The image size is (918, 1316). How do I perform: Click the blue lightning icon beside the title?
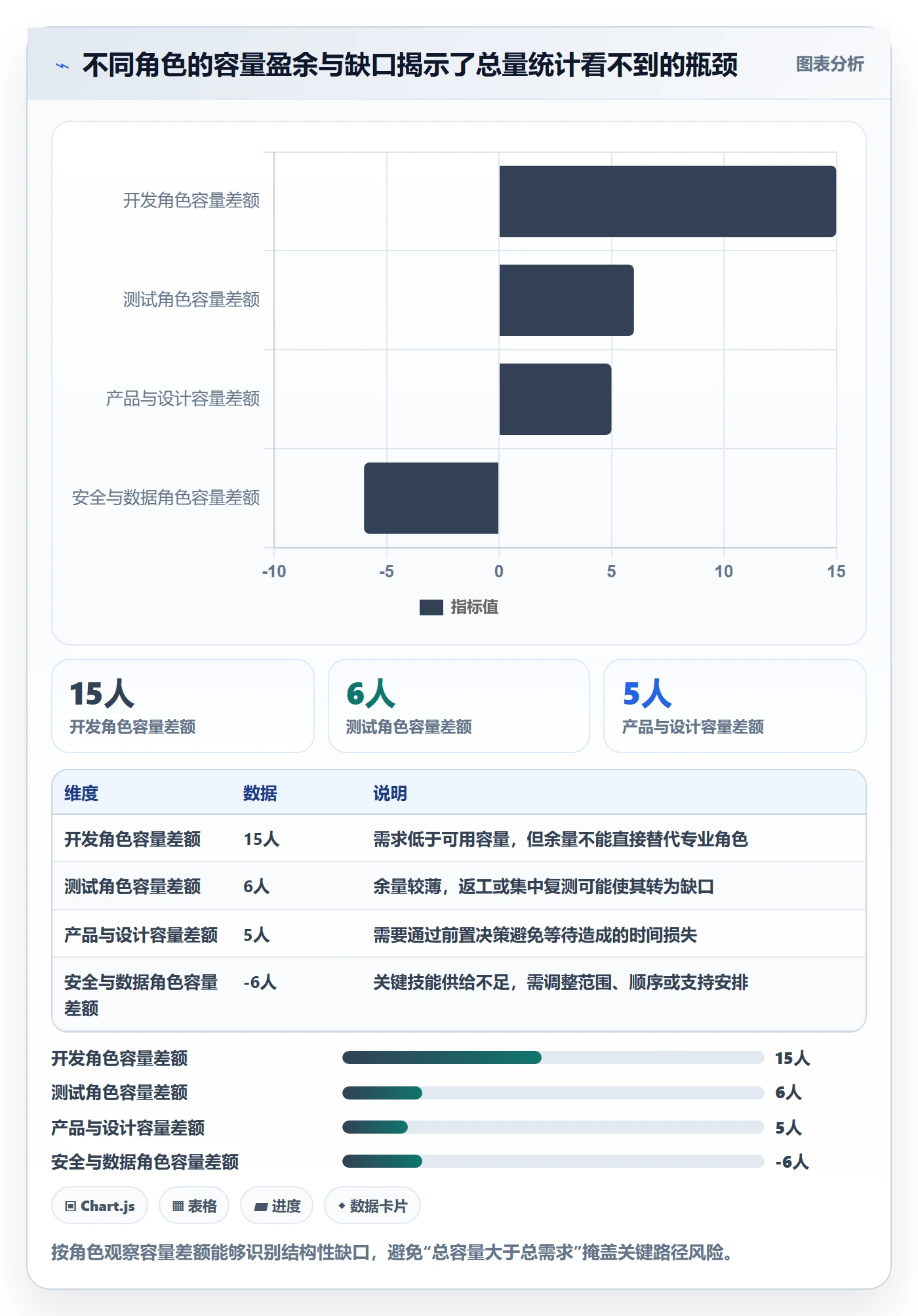click(x=62, y=66)
